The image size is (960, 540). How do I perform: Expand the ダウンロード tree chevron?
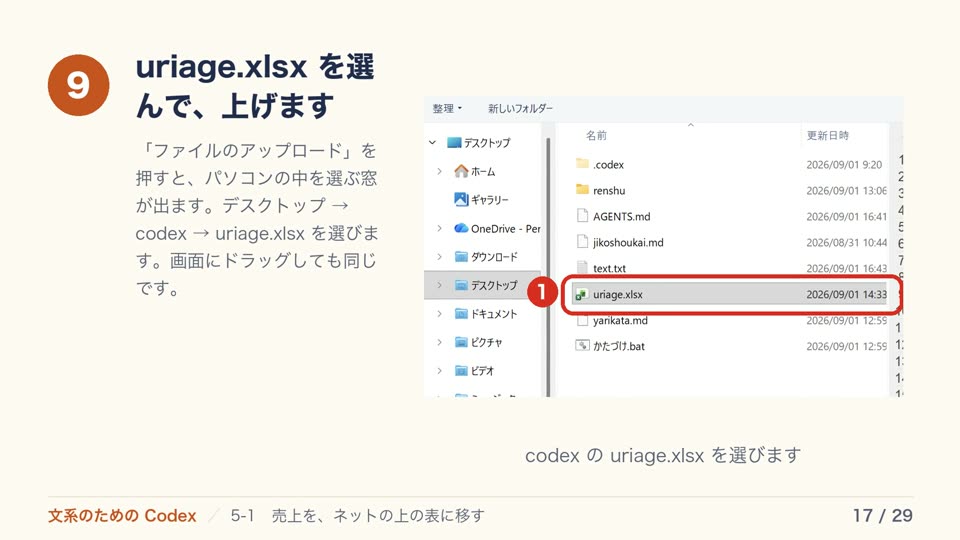439,257
